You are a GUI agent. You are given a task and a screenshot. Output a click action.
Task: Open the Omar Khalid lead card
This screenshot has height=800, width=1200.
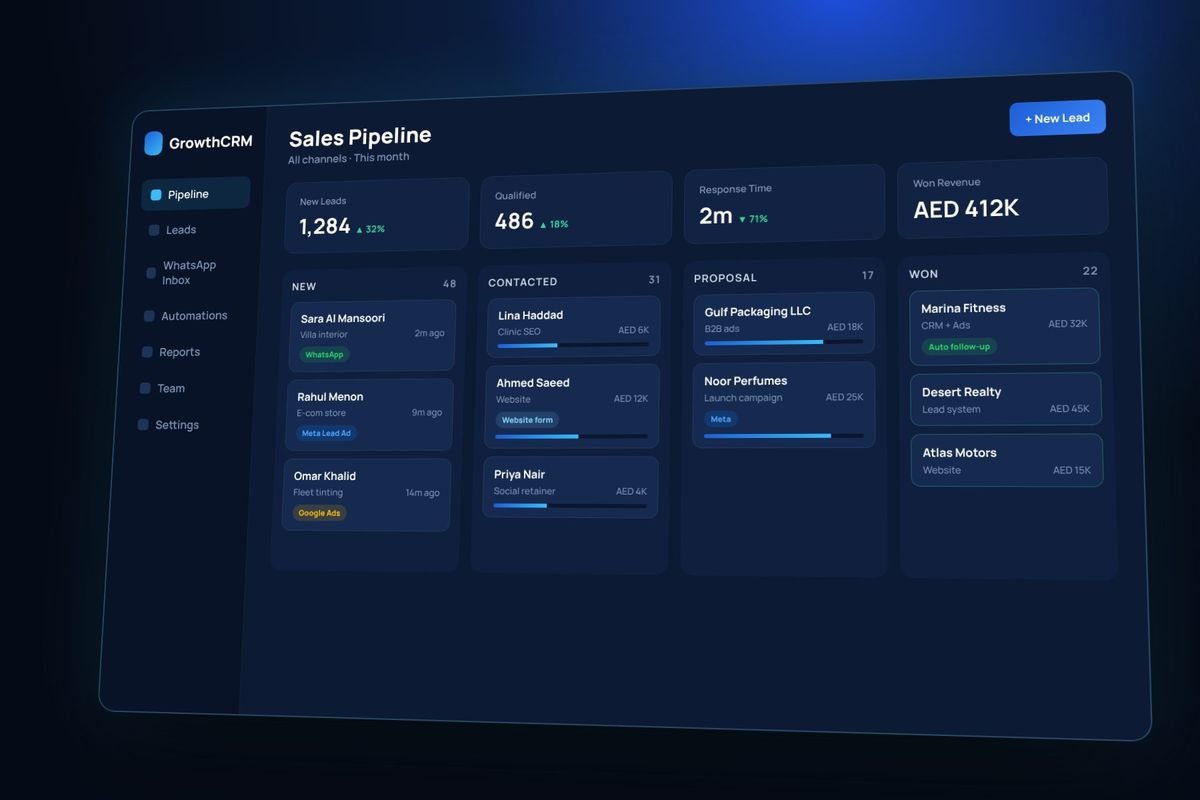(x=366, y=494)
